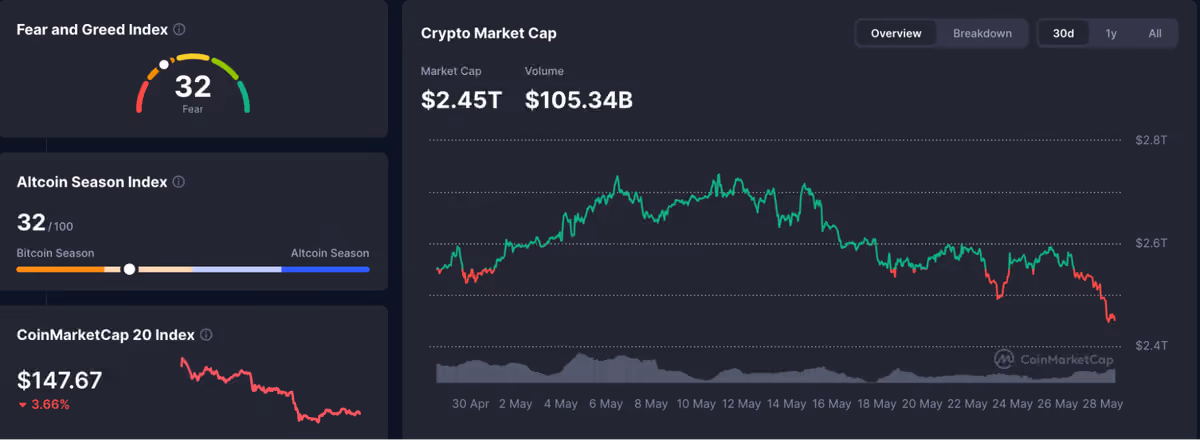Click the $2.45T market cap value
The height and width of the screenshot is (440, 1200).
[462, 100]
